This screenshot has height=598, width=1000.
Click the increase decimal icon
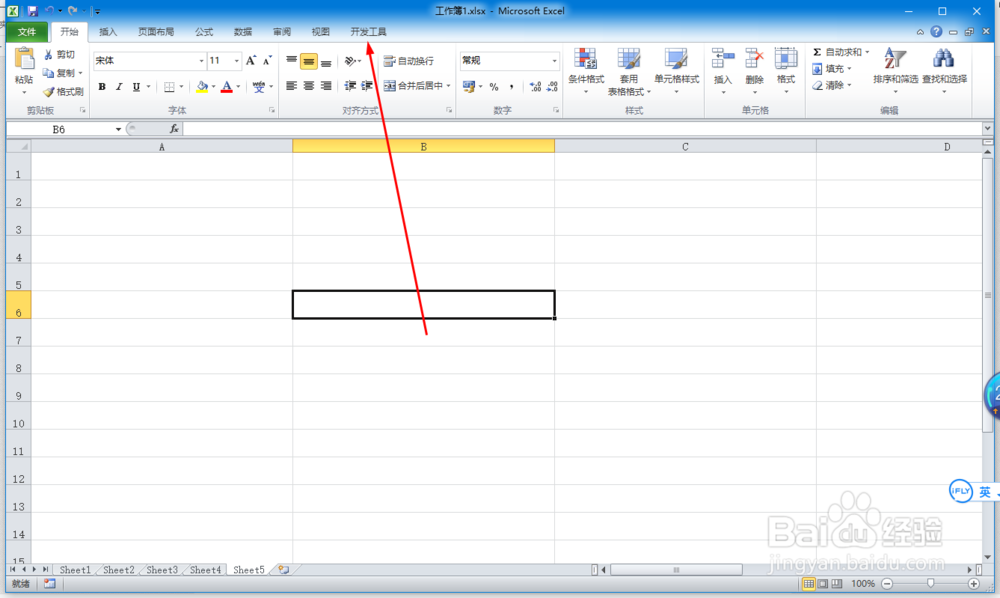(535, 87)
